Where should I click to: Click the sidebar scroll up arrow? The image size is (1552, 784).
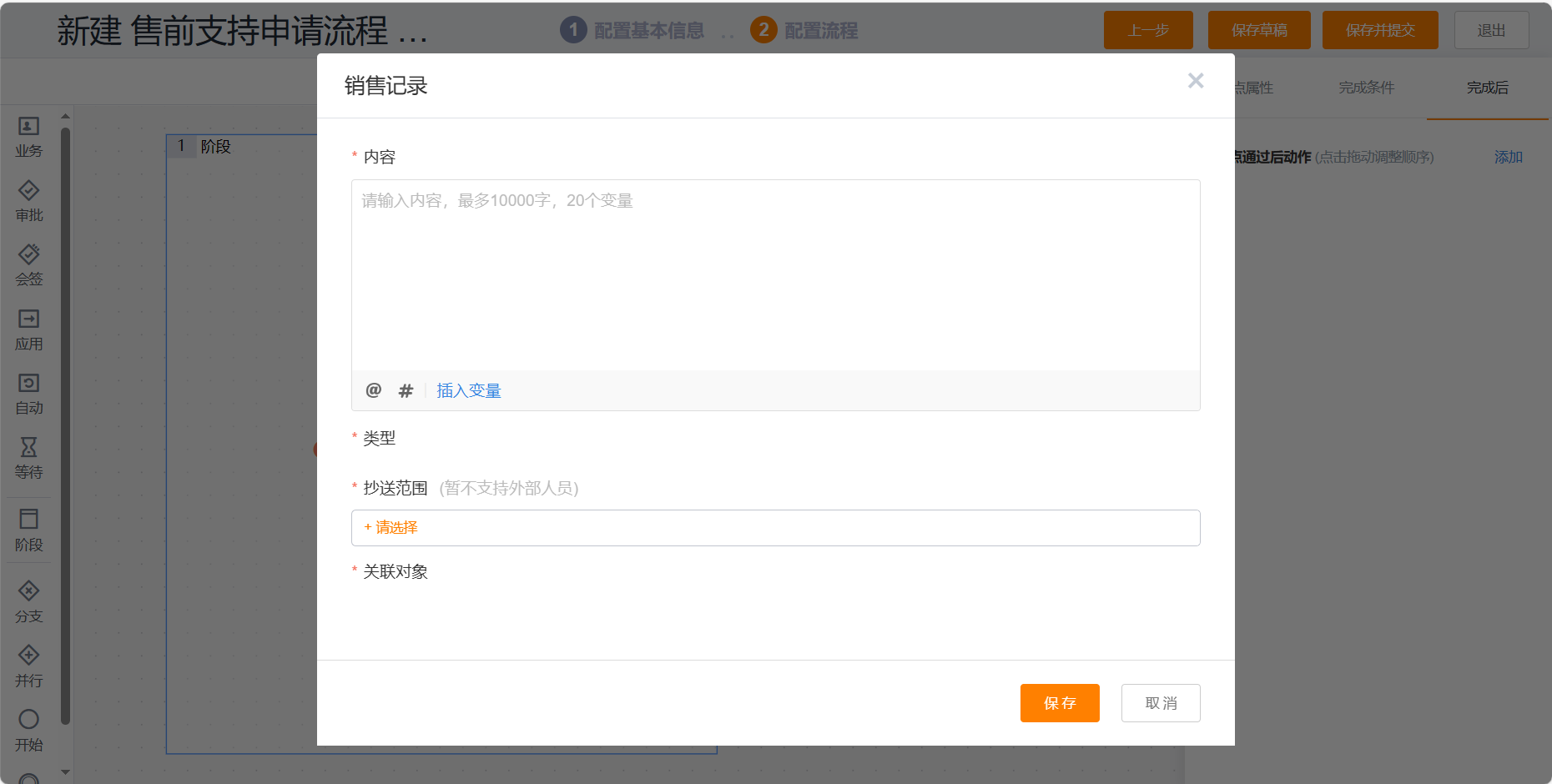[x=65, y=116]
